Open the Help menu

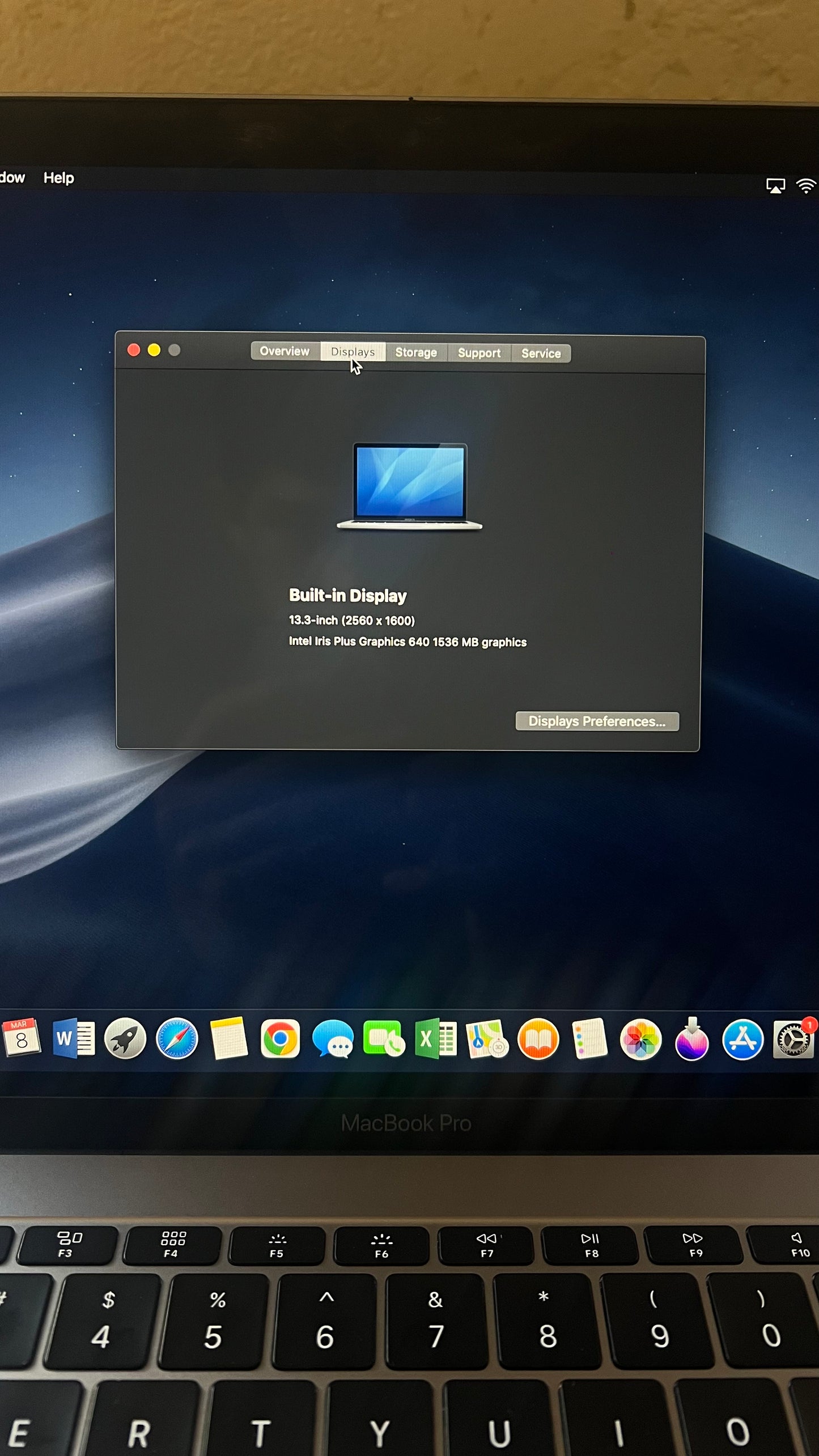click(59, 178)
